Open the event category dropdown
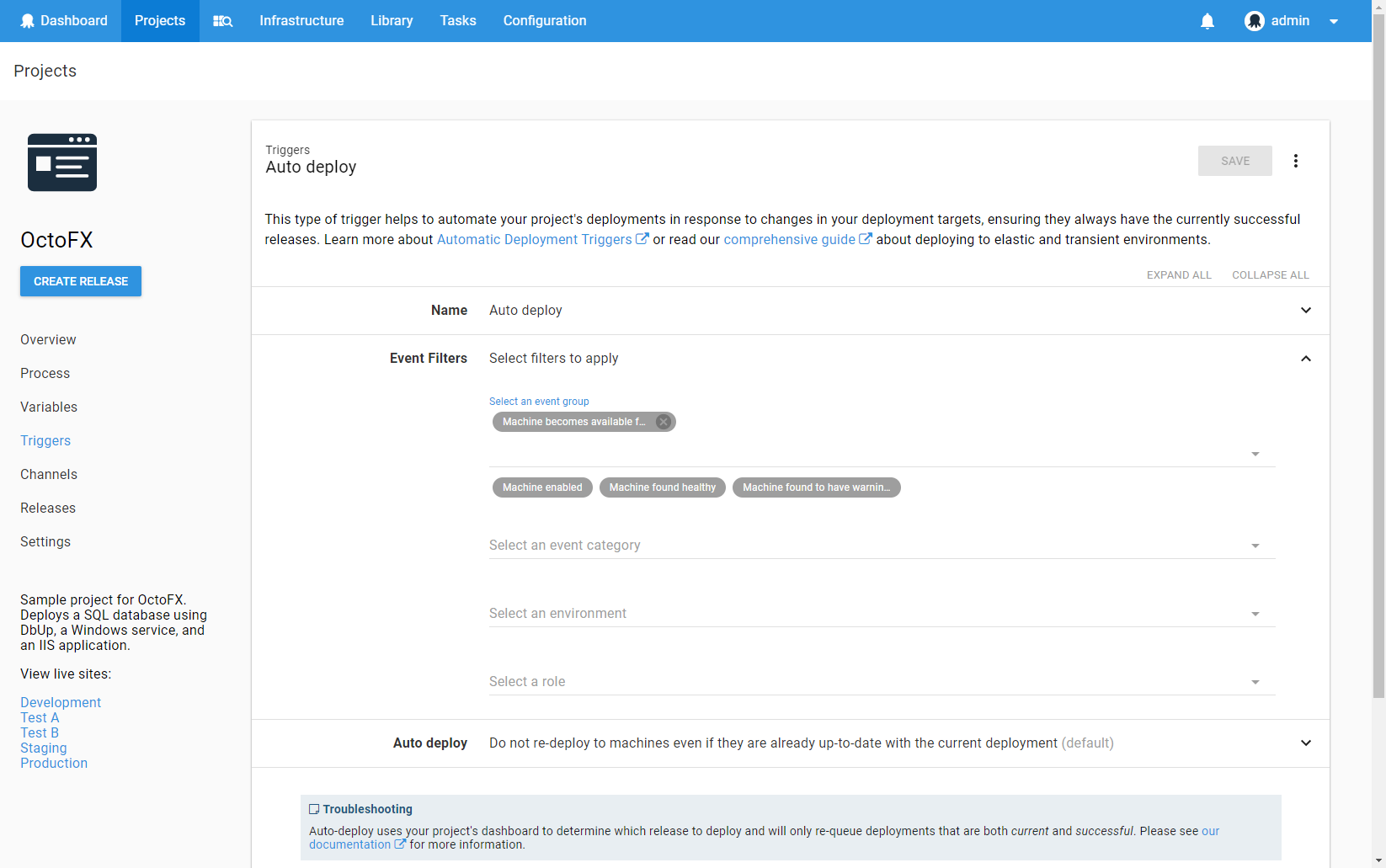This screenshot has height=868, width=1386. pos(881,546)
